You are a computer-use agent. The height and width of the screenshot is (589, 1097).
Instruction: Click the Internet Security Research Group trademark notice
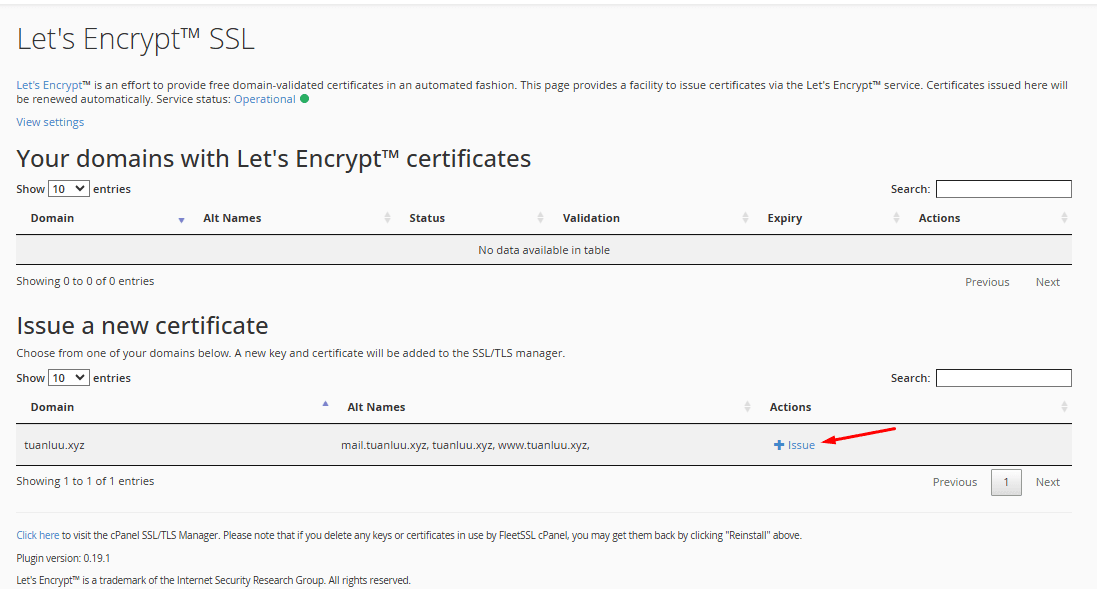click(x=213, y=580)
